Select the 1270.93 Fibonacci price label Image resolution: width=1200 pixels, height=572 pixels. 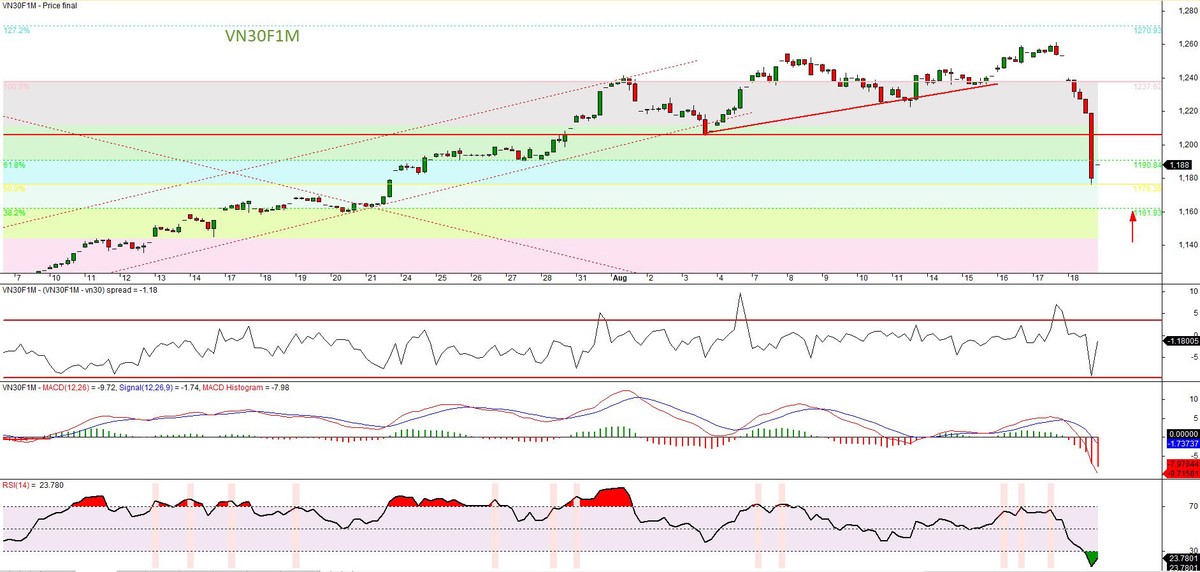[x=1146, y=30]
